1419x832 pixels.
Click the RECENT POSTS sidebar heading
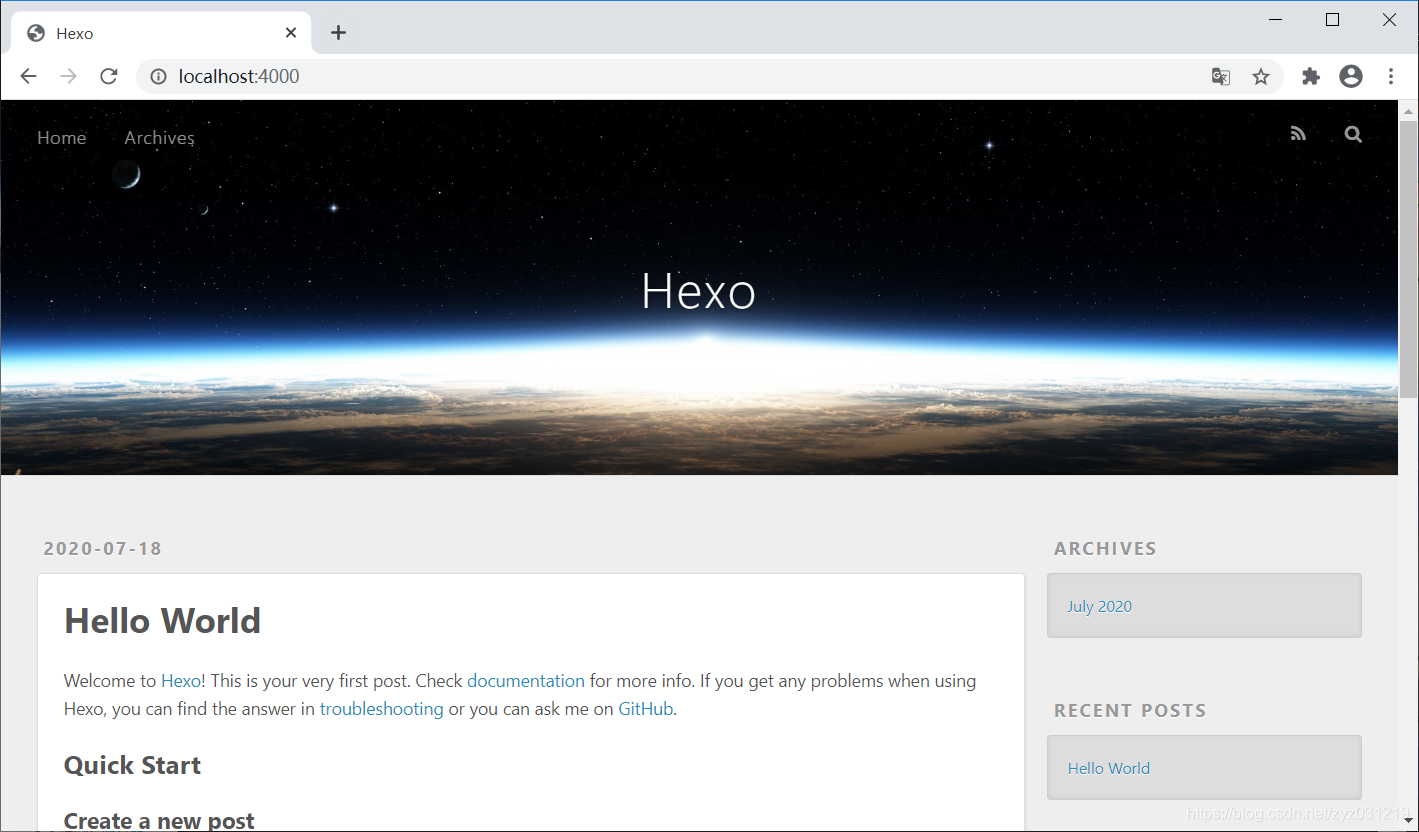click(x=1130, y=710)
